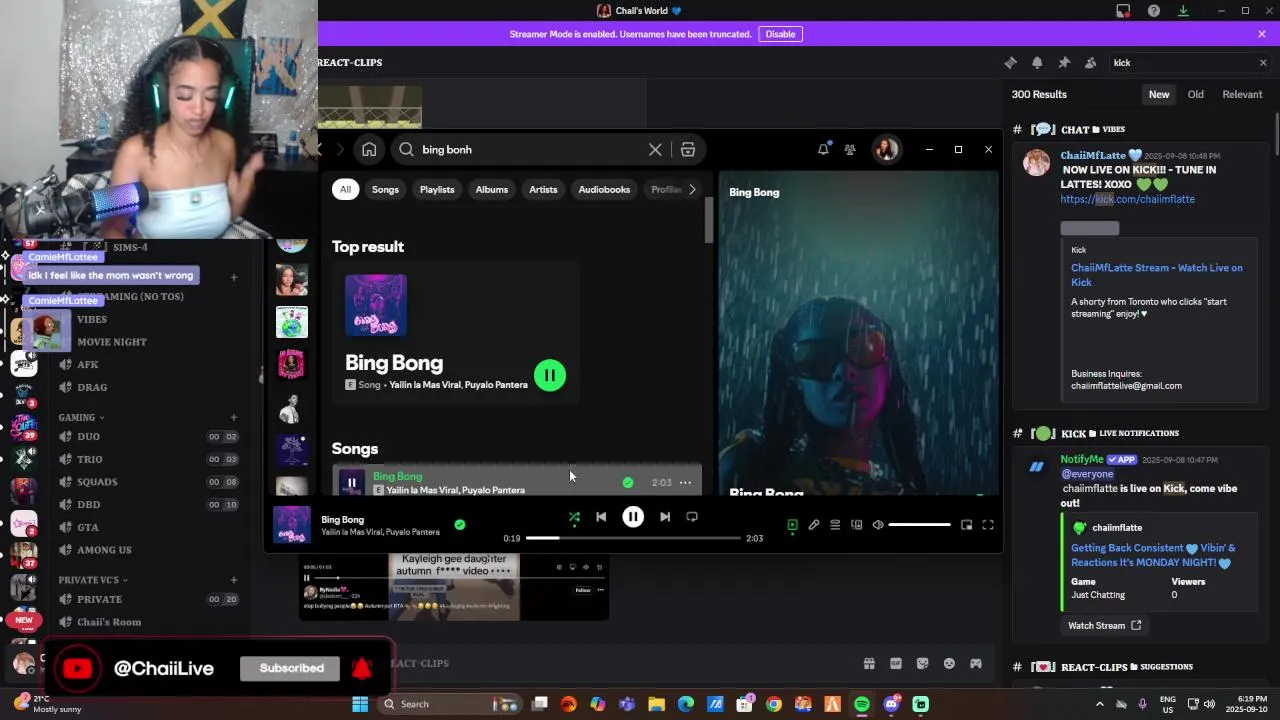This screenshot has height=720, width=1280.
Task: Collapse the PRIVATE VC'S category
Action: coord(92,580)
